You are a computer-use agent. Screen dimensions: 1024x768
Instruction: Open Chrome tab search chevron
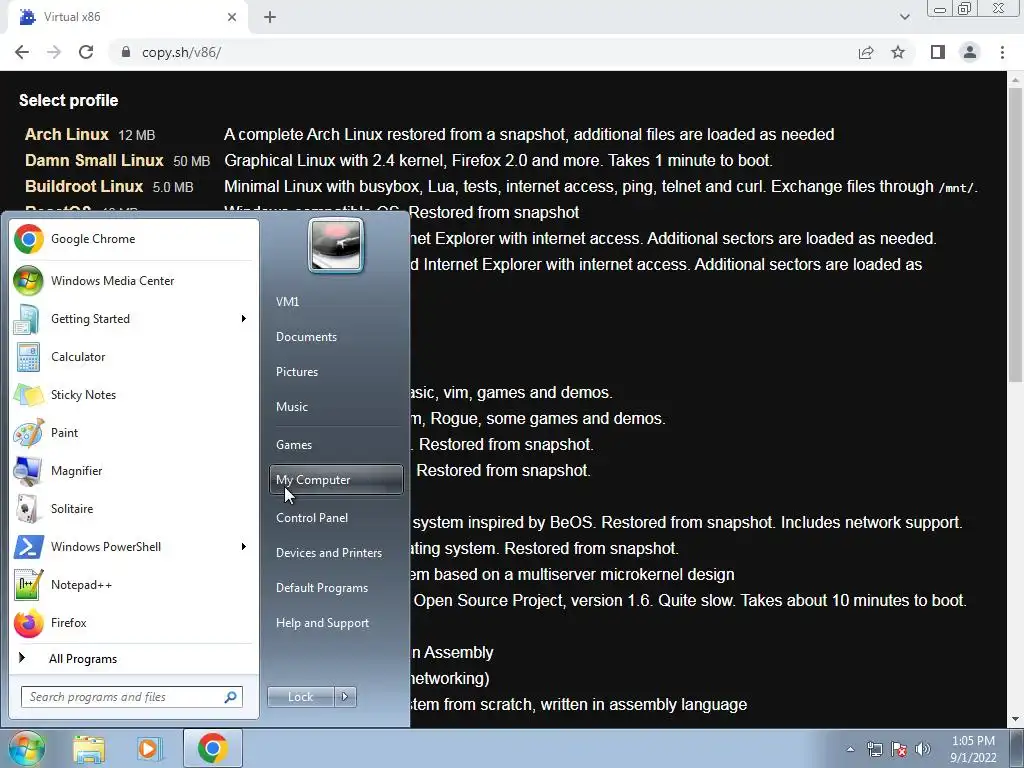click(904, 17)
